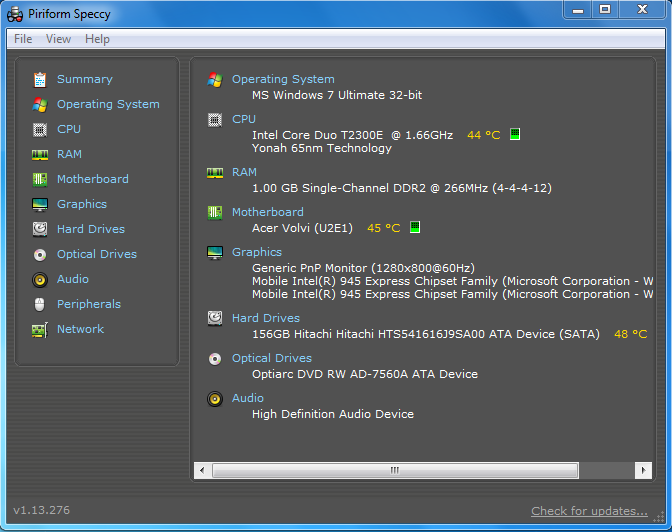
Task: Open the RAM heading link in summary
Action: [244, 172]
